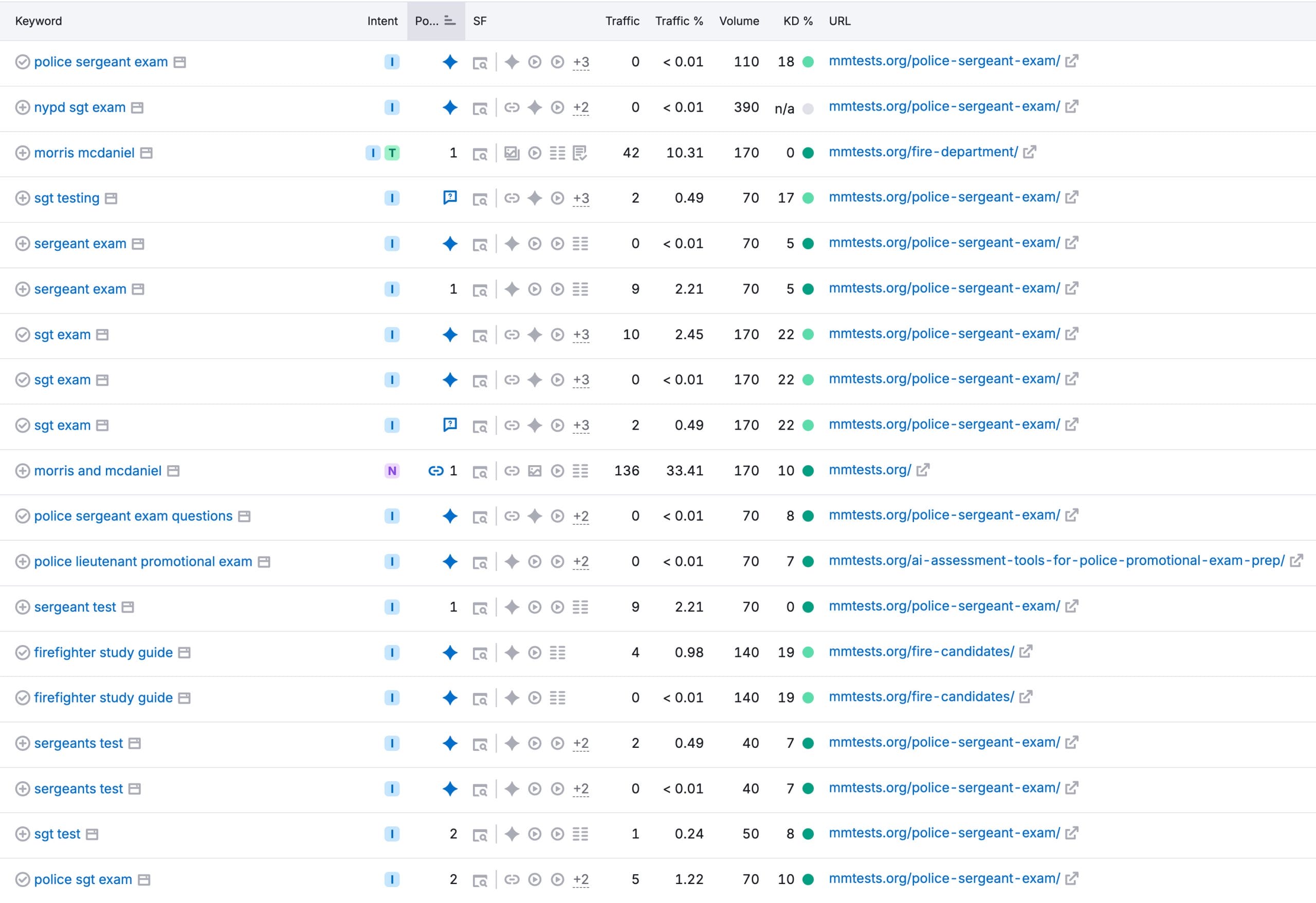The height and width of the screenshot is (903, 1316).
Task: Toggle checkmark circle for police sergeant exam questions
Action: click(x=22, y=517)
